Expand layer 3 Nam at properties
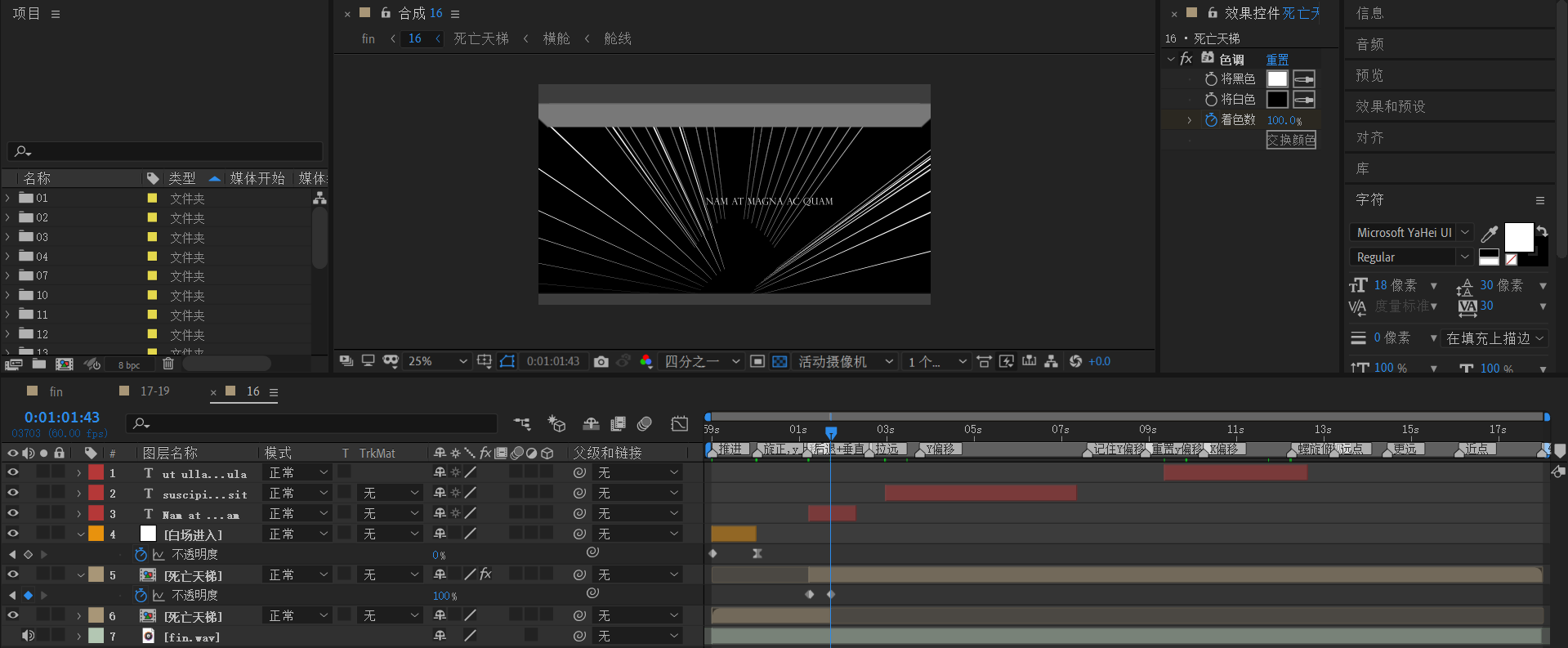This screenshot has width=1568, height=648. coord(79,514)
